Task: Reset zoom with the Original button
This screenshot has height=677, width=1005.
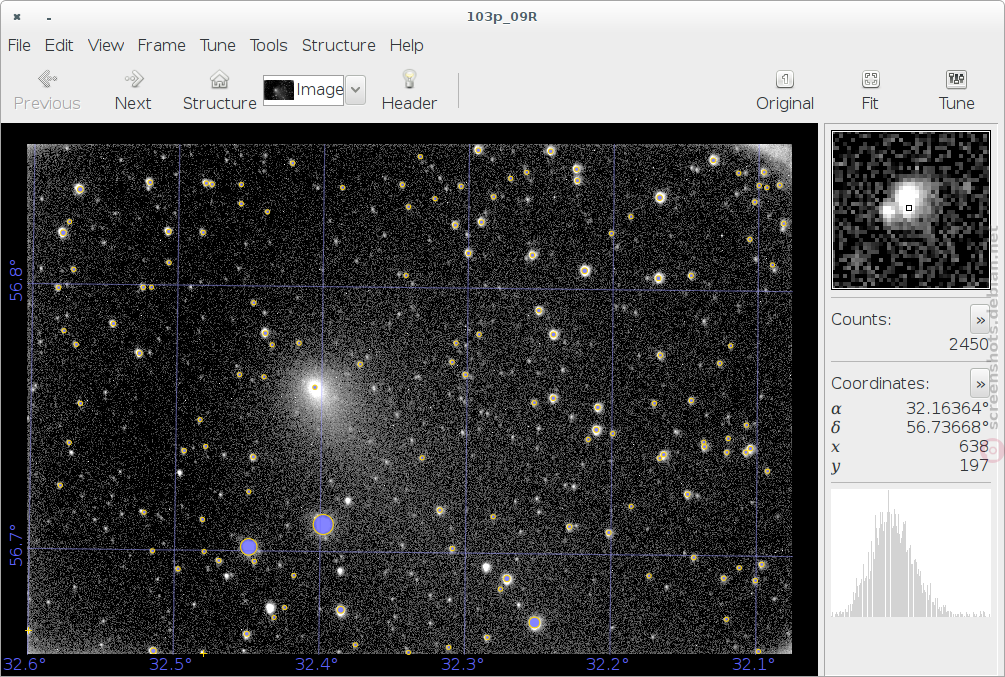Action: click(785, 90)
